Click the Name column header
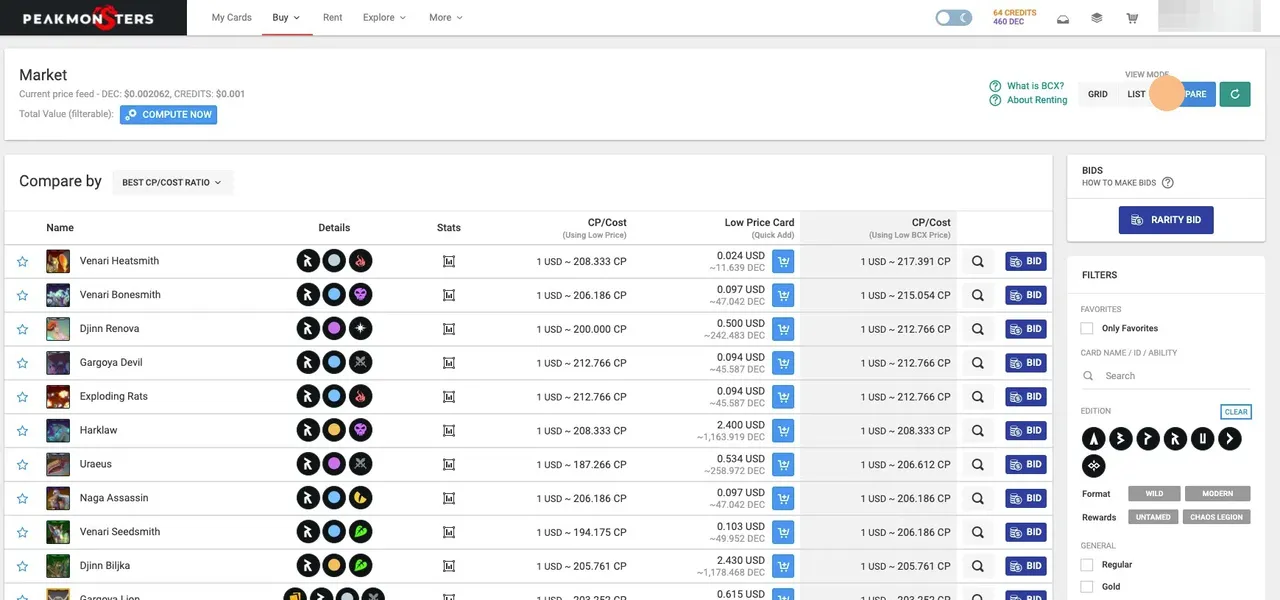This screenshot has width=1280, height=600. tap(60, 228)
